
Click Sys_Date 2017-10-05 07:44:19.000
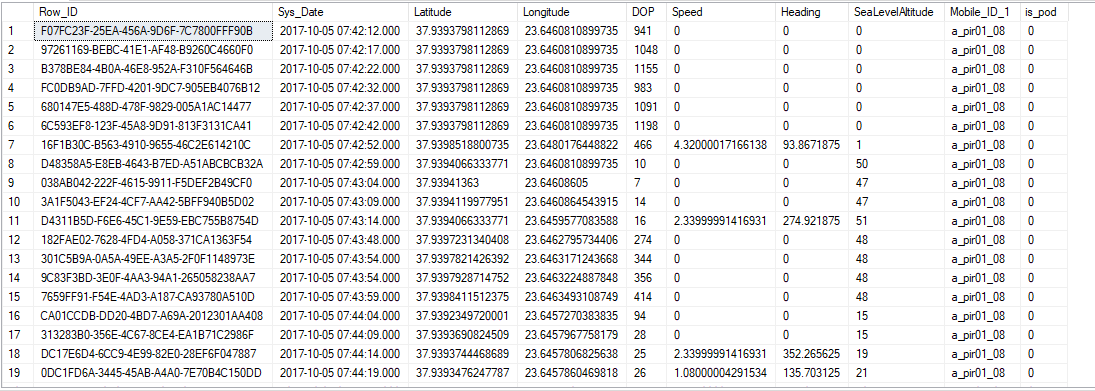click(340, 374)
